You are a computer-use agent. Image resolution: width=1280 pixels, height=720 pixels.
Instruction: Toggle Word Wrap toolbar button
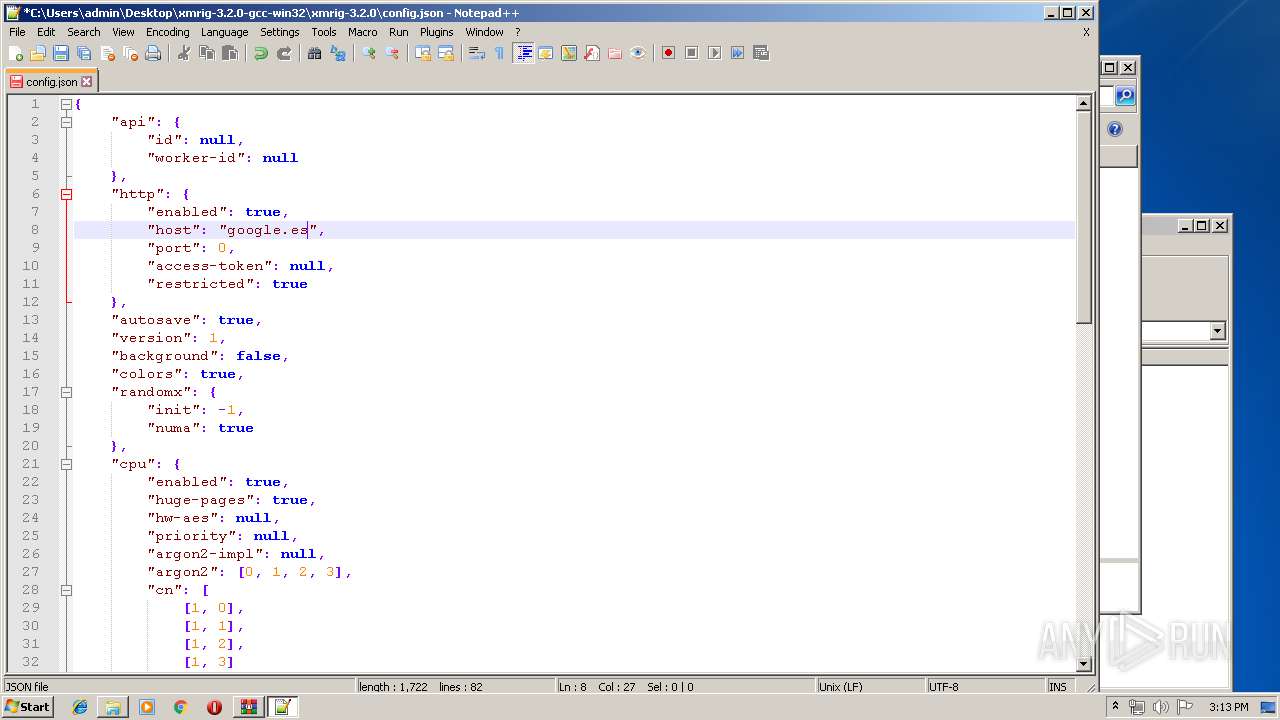click(477, 53)
